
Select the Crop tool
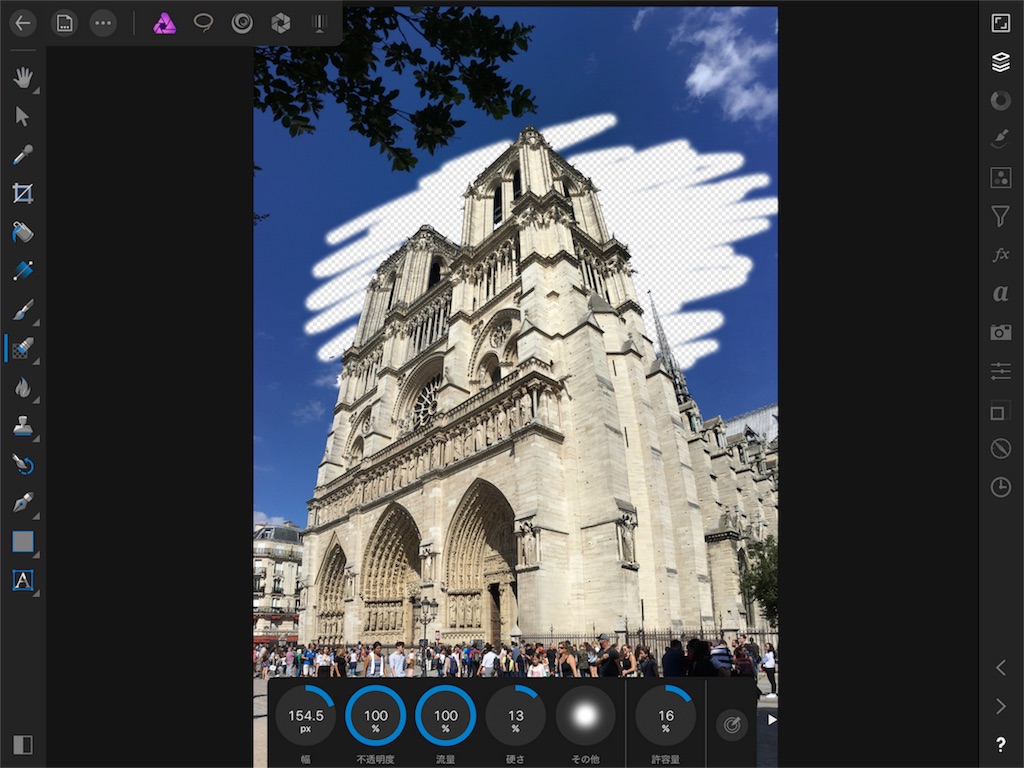(x=23, y=193)
